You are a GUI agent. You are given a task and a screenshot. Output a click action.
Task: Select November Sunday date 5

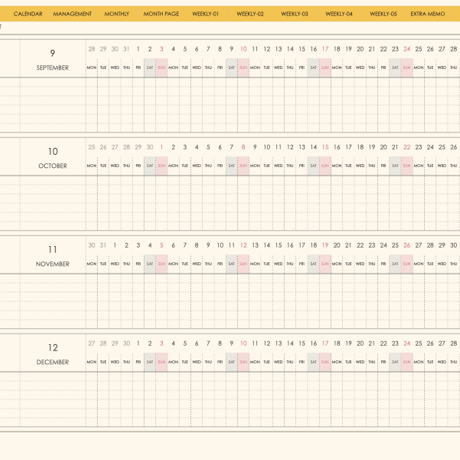pos(162,245)
